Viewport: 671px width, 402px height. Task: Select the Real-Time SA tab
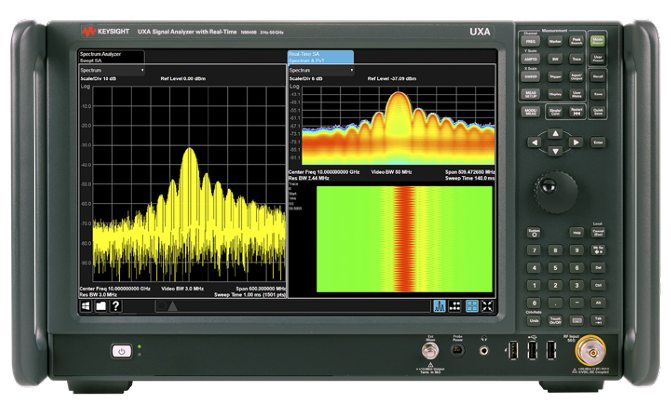click(x=321, y=57)
